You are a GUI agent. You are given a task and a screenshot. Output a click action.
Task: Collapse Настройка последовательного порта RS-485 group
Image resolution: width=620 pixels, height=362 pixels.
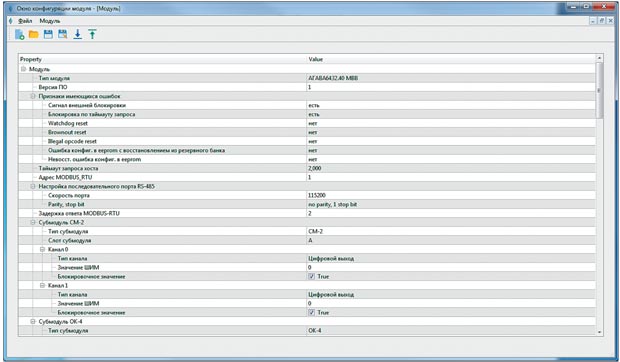[33, 186]
